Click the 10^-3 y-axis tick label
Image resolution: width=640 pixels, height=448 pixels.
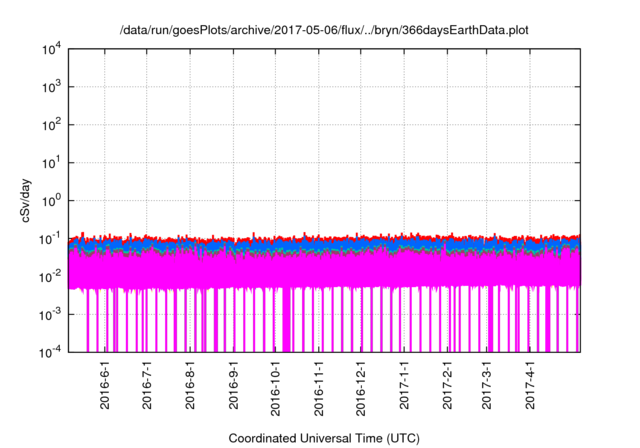[50, 315]
